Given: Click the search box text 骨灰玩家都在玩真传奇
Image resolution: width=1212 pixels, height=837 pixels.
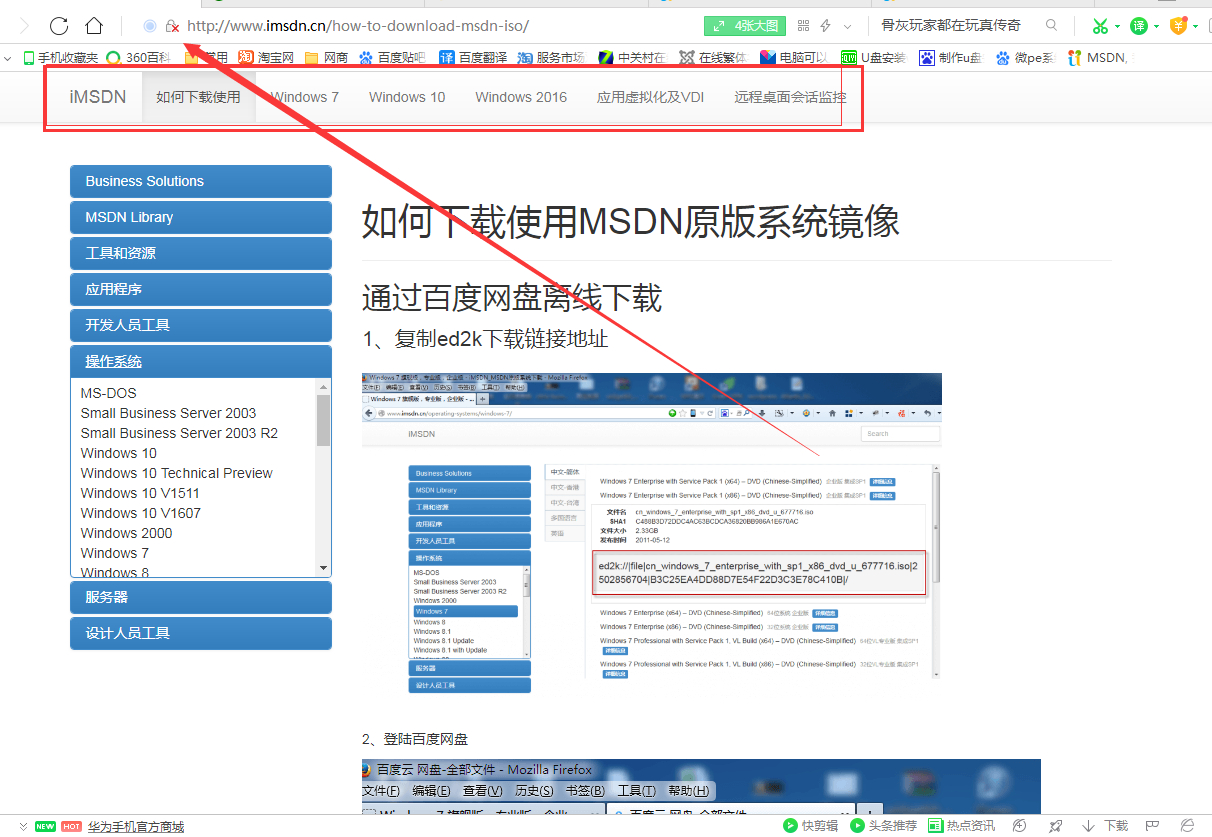Looking at the screenshot, I should pyautogui.click(x=950, y=26).
